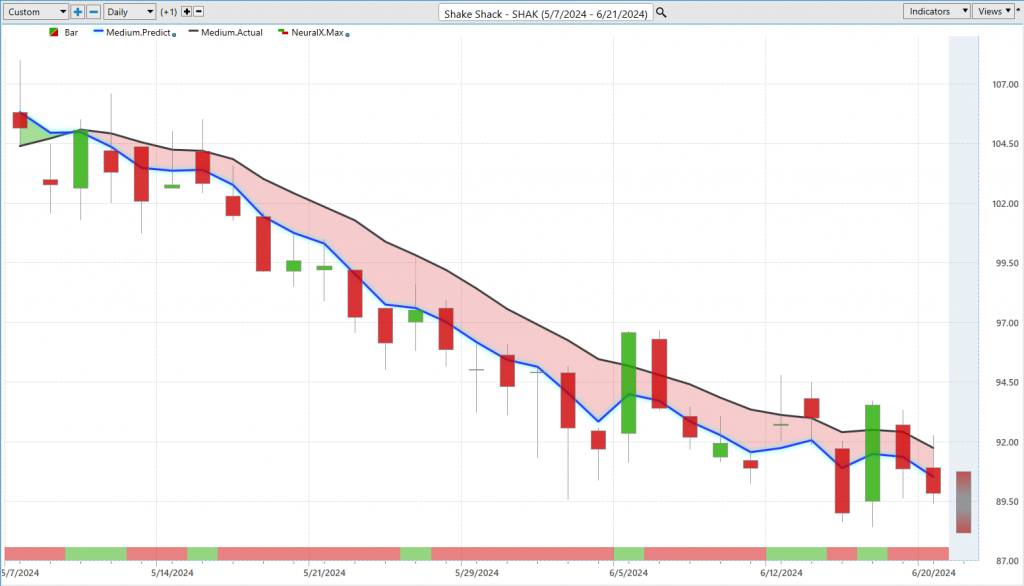Click the forecast candle in the shaded area
Screen dimensions: 1024x586
point(963,502)
